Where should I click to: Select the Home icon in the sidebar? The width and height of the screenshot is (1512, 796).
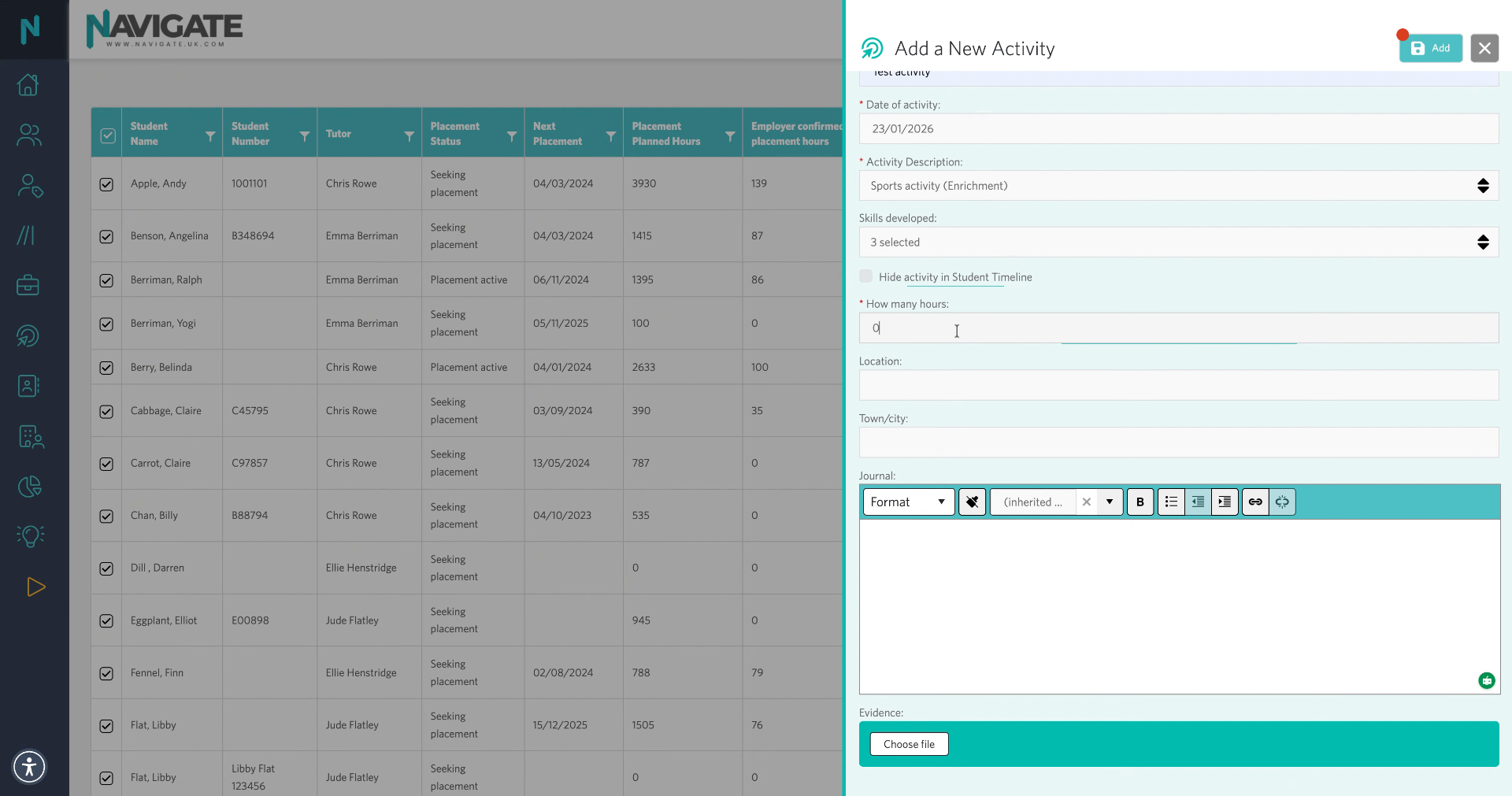[28, 85]
